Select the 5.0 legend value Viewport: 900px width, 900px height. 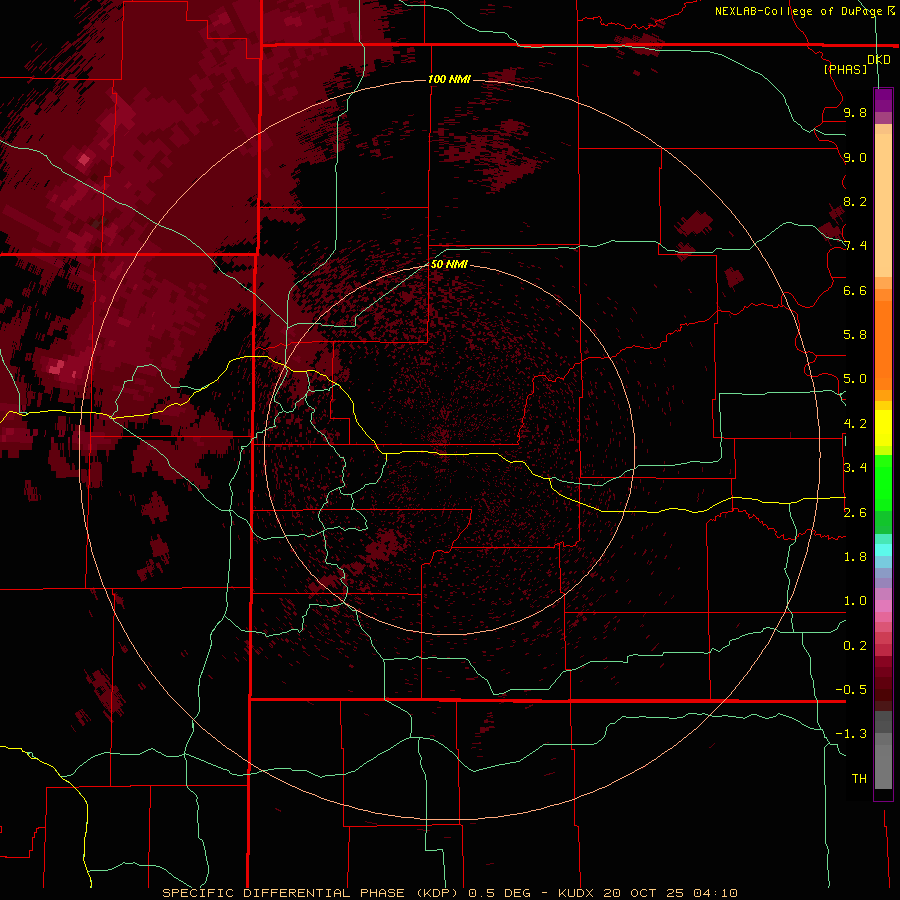point(855,379)
